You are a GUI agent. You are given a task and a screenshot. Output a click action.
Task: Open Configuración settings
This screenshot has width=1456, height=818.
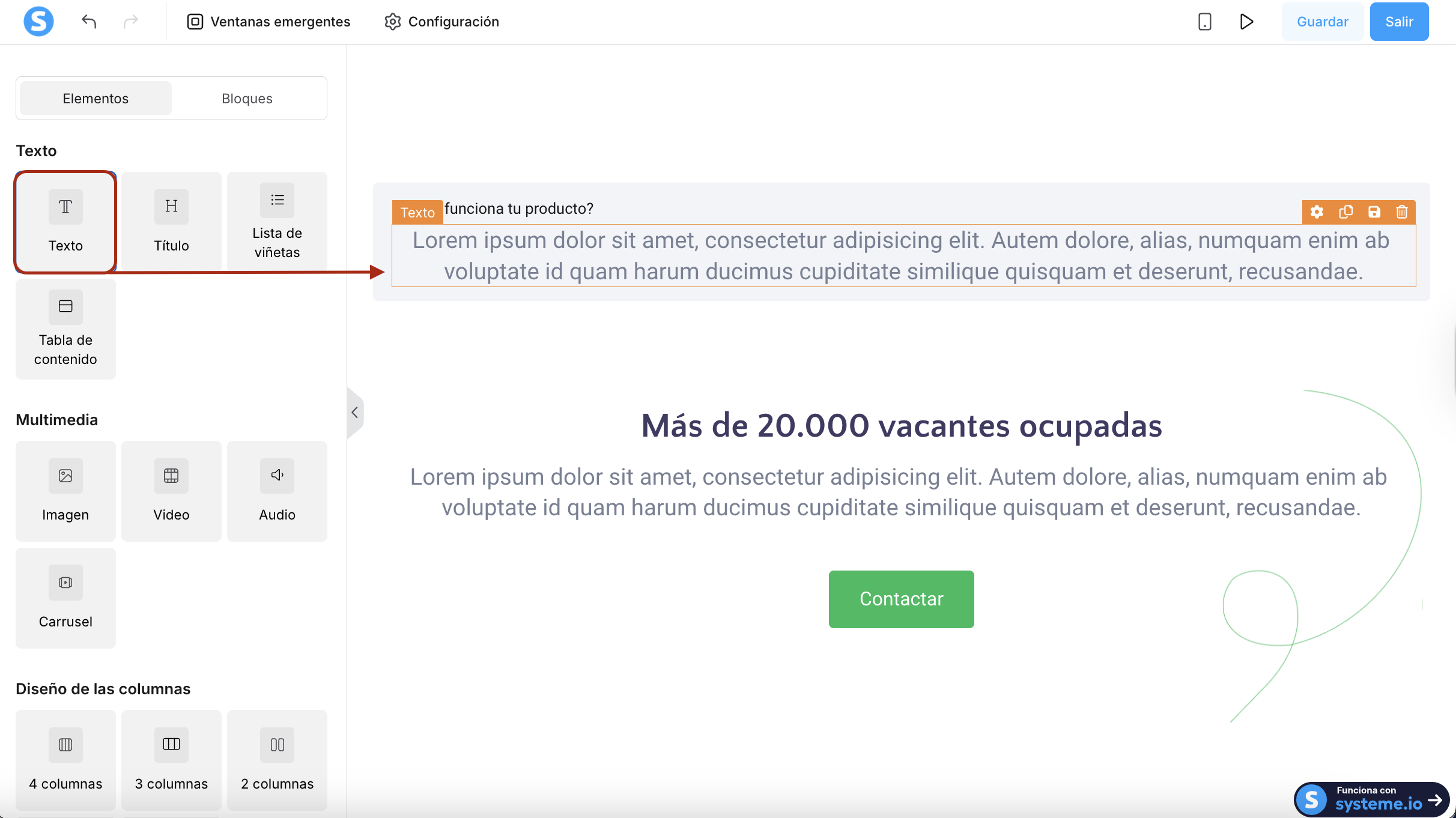click(441, 22)
